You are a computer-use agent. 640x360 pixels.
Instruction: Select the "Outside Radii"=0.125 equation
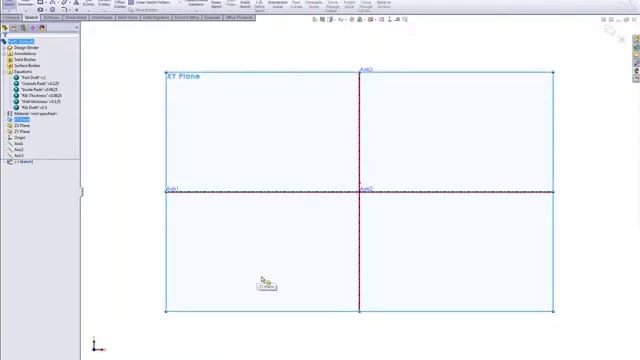click(x=40, y=84)
